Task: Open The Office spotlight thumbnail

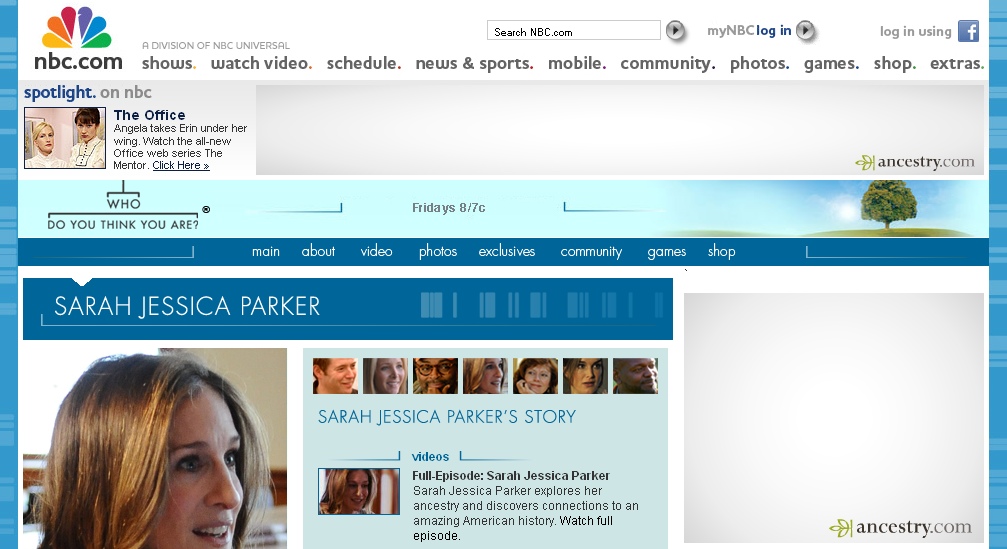Action: coord(65,138)
